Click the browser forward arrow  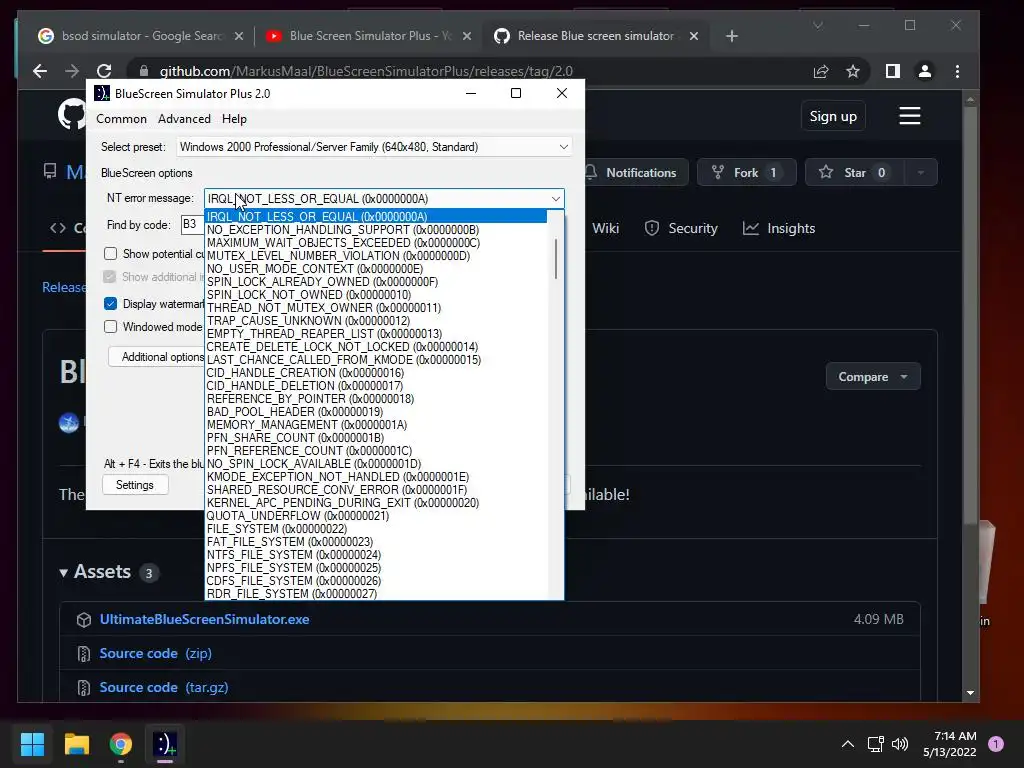pos(72,71)
